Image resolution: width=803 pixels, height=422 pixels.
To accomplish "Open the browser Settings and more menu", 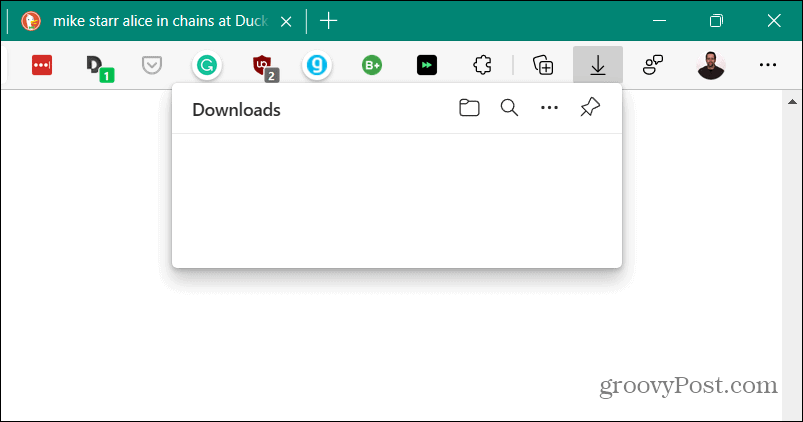I will coord(767,65).
